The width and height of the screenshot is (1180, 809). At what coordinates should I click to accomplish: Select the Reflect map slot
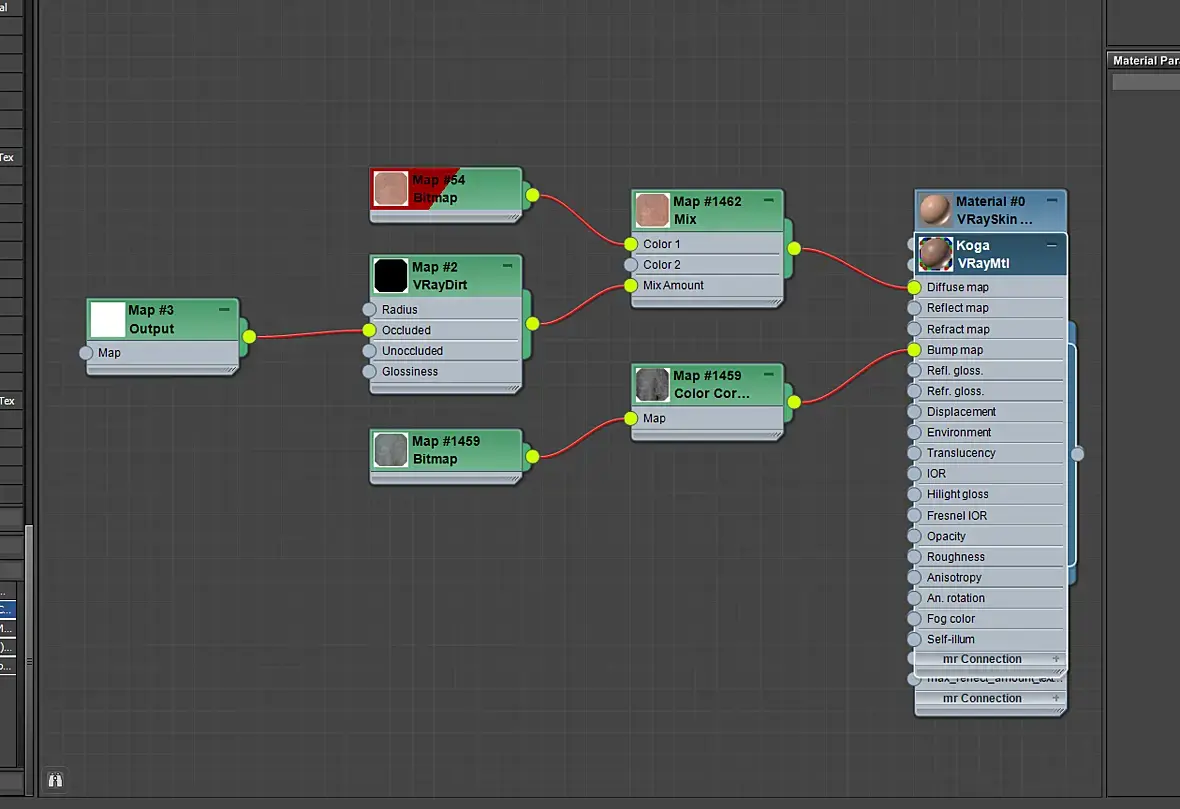tap(990, 308)
